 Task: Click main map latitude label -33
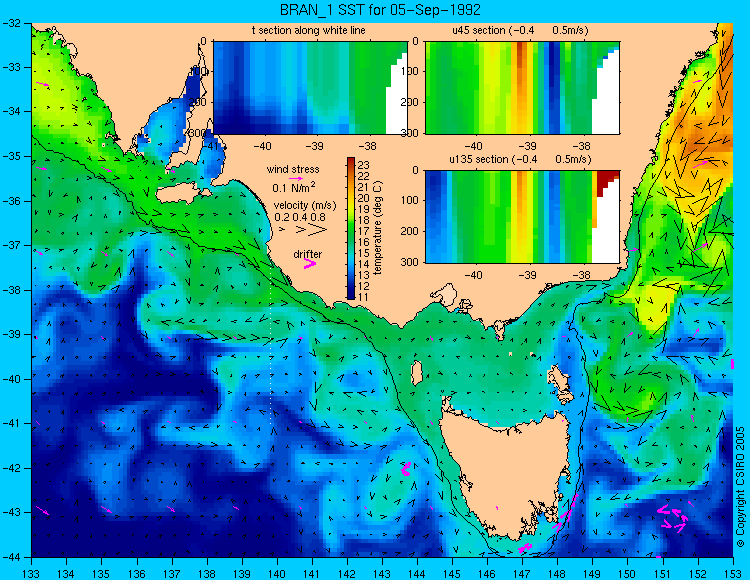coord(11,67)
